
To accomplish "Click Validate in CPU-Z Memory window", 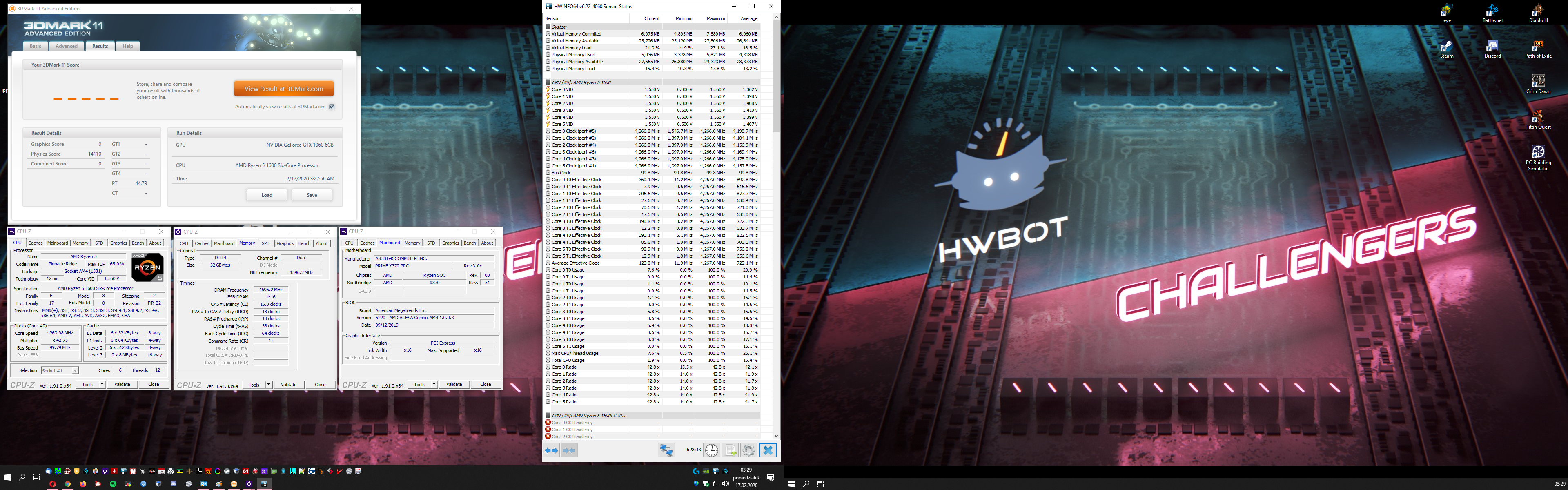I will 289,385.
